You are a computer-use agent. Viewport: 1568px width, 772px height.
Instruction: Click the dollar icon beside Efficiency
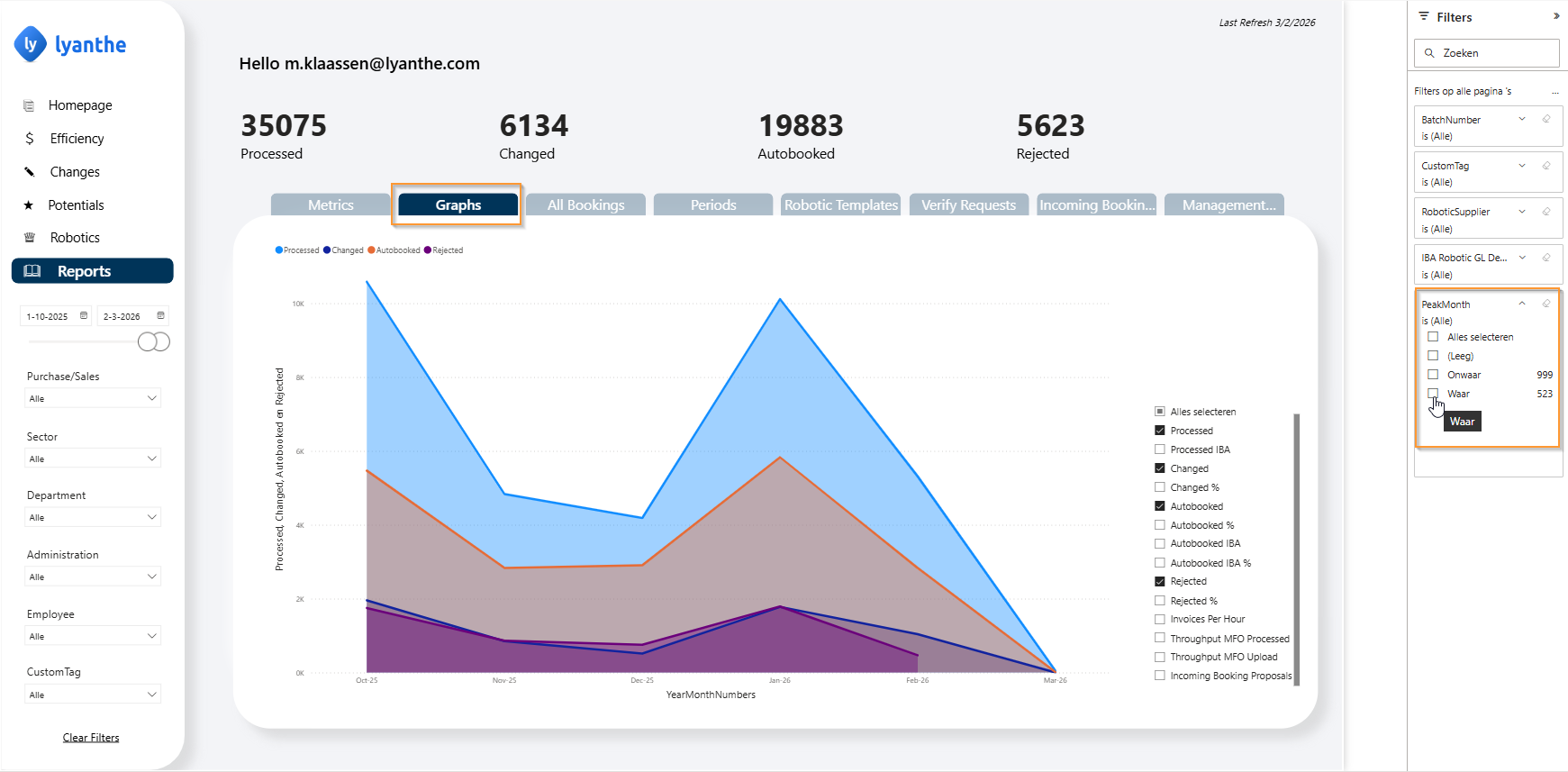coord(30,139)
